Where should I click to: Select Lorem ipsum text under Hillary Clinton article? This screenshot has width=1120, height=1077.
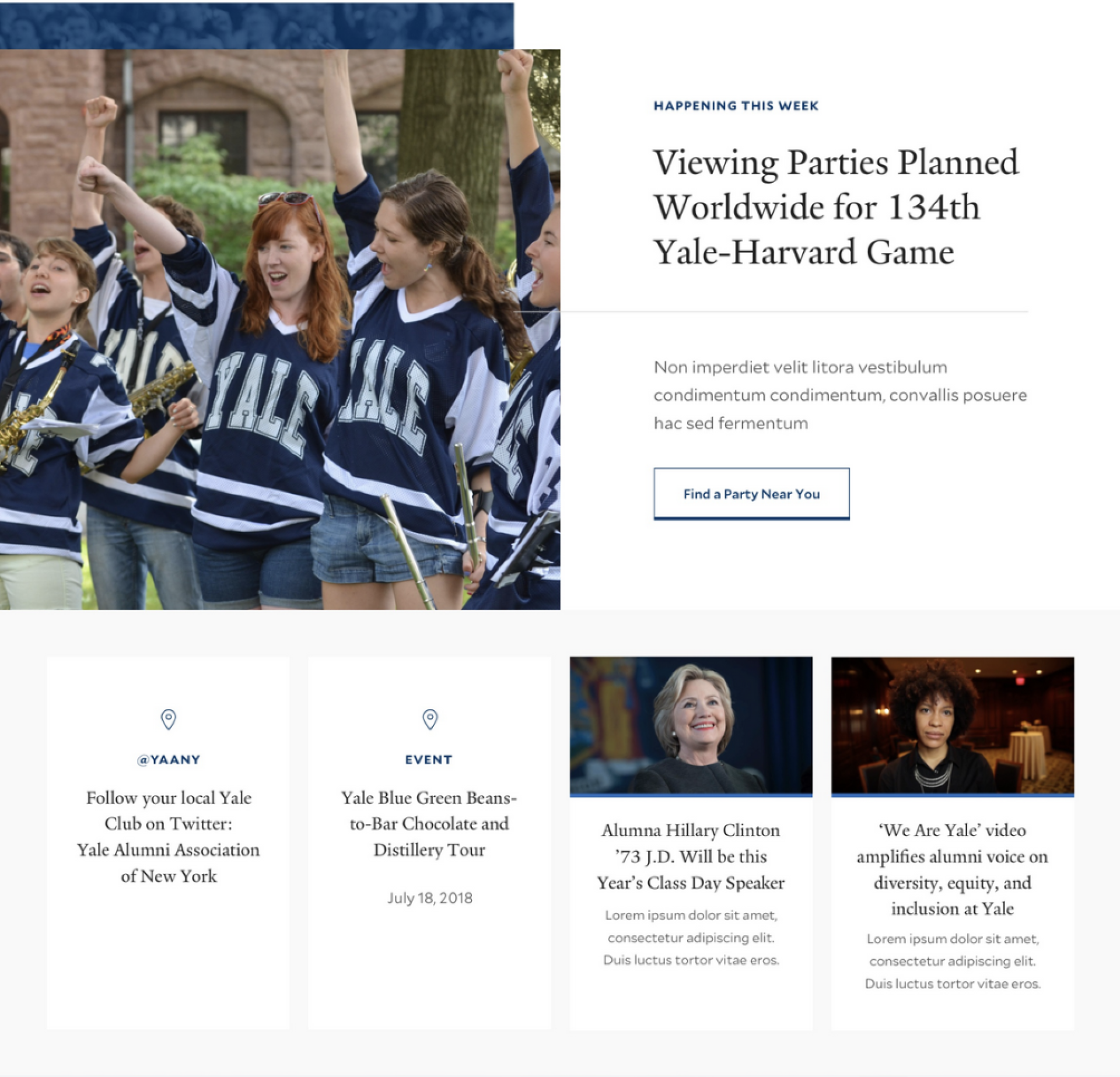(x=691, y=938)
